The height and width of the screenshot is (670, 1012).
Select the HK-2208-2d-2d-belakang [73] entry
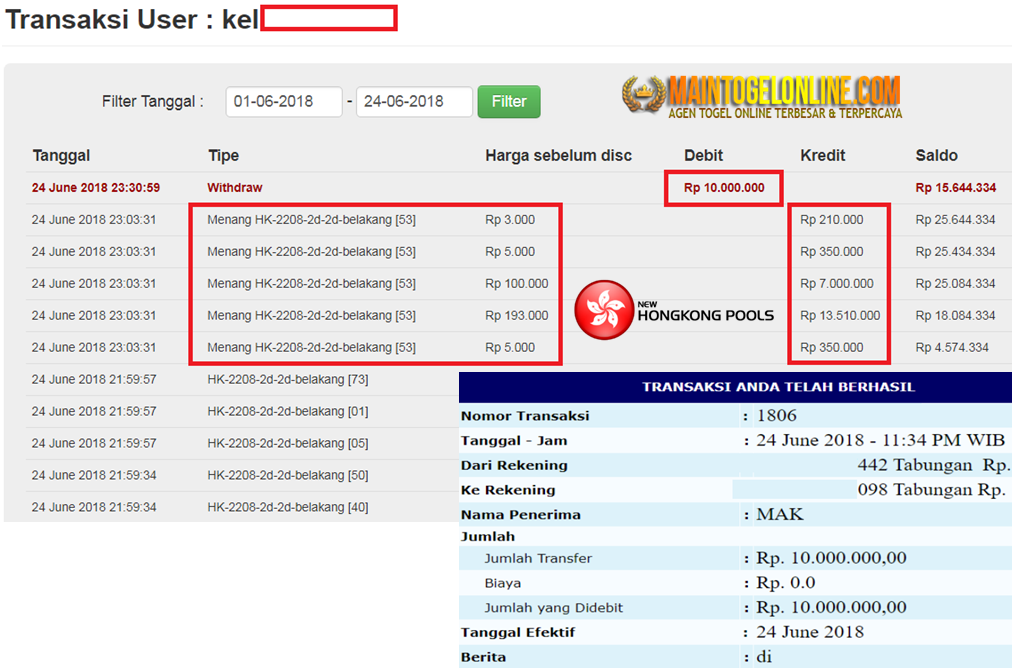point(287,380)
